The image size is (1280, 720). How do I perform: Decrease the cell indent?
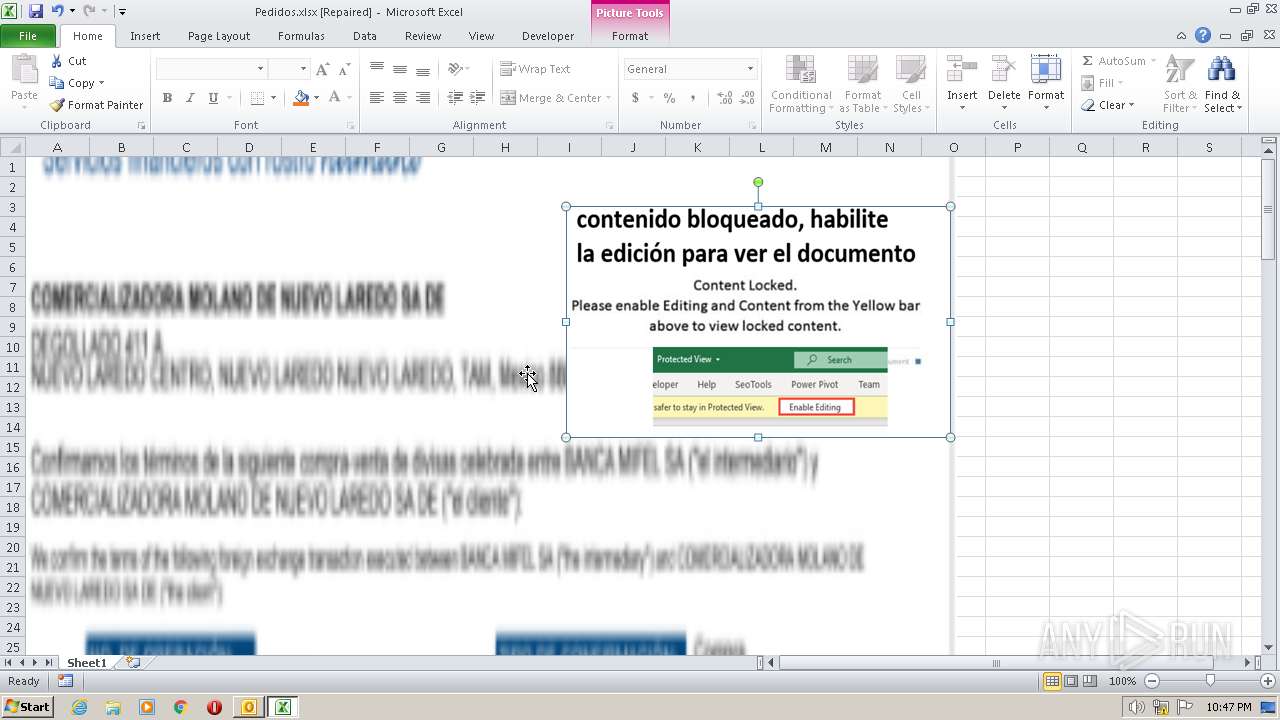point(455,98)
